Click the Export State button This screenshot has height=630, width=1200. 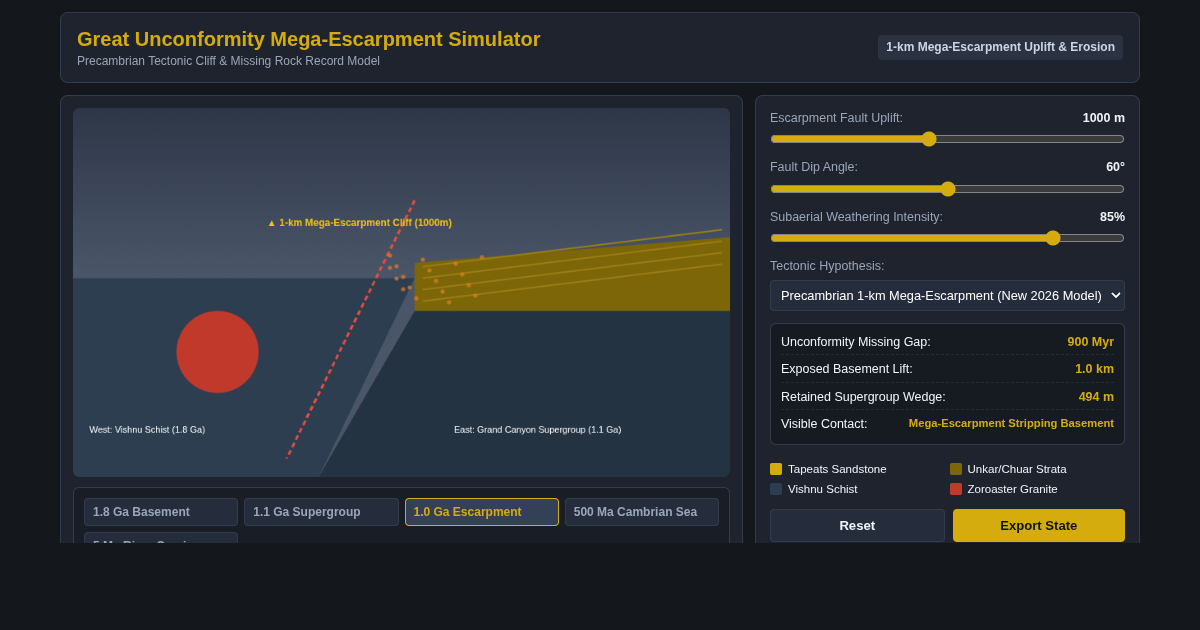click(x=1039, y=525)
